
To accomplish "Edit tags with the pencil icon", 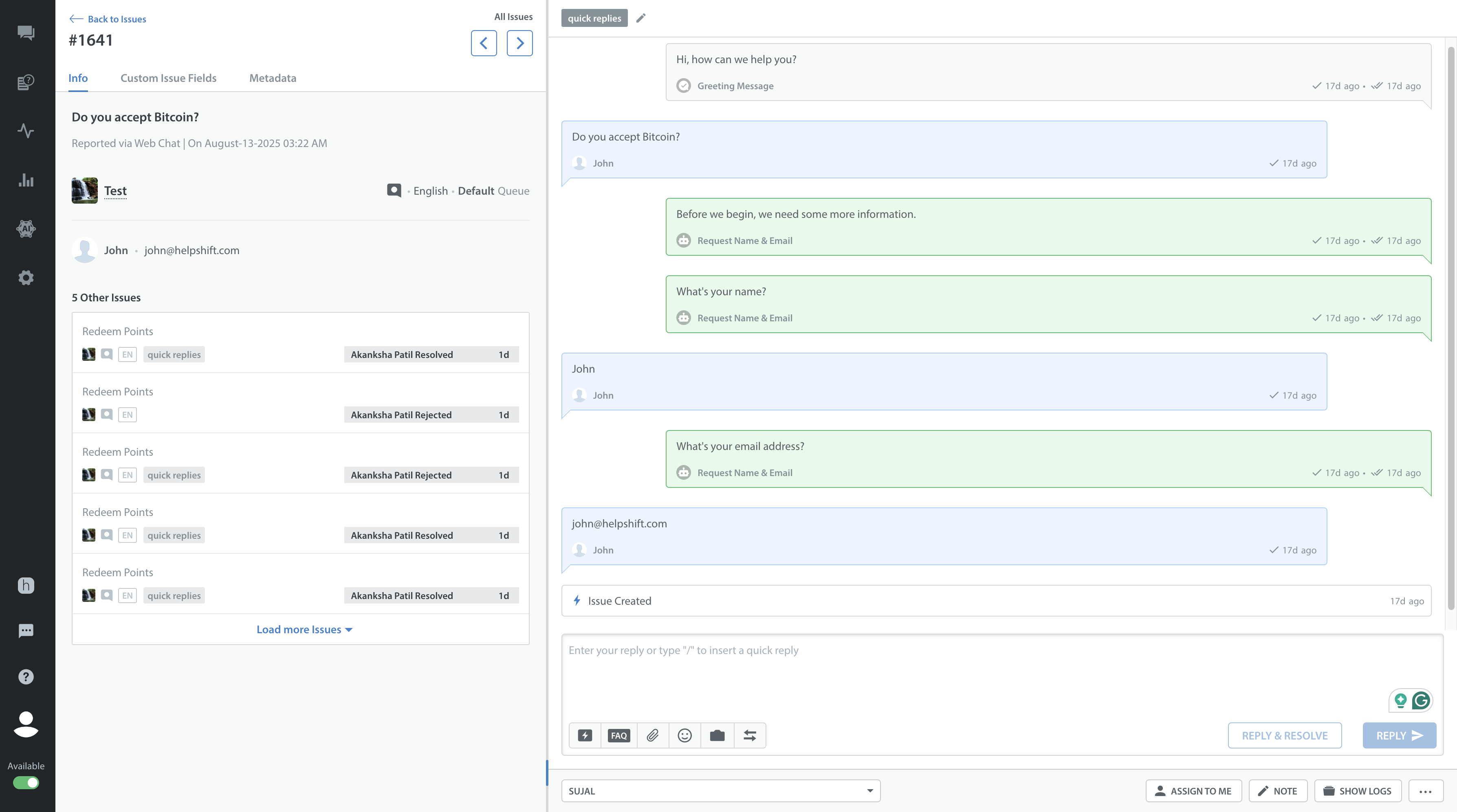I will click(641, 18).
